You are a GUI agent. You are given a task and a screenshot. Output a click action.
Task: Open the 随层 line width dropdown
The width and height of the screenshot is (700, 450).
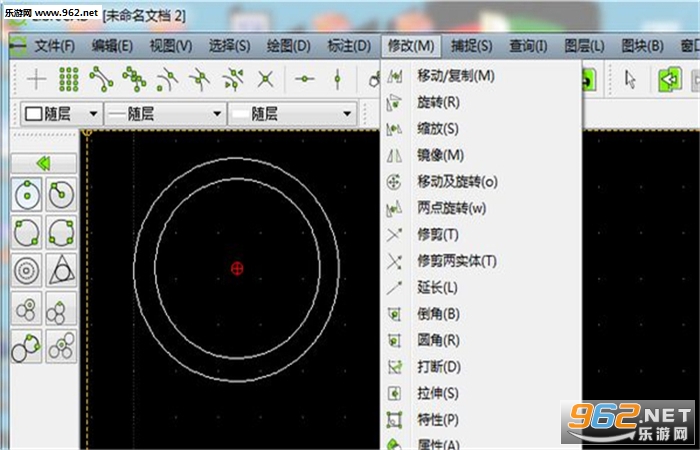point(165,114)
